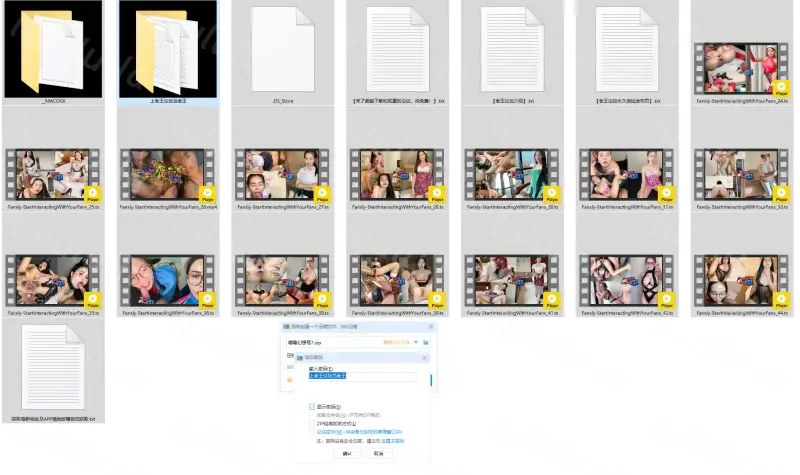Click the 确认 confirm button

click(x=347, y=453)
